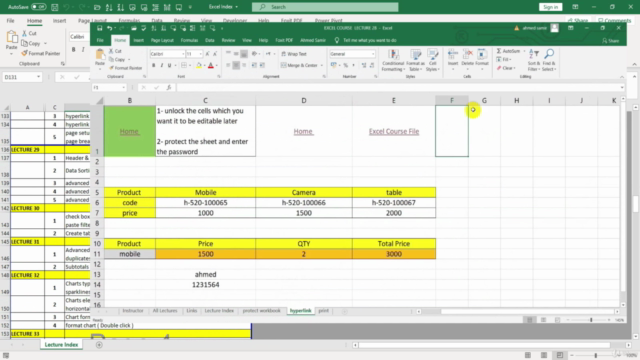
Task: Follow green Home hyperlink in cell B1
Action: click(129, 131)
